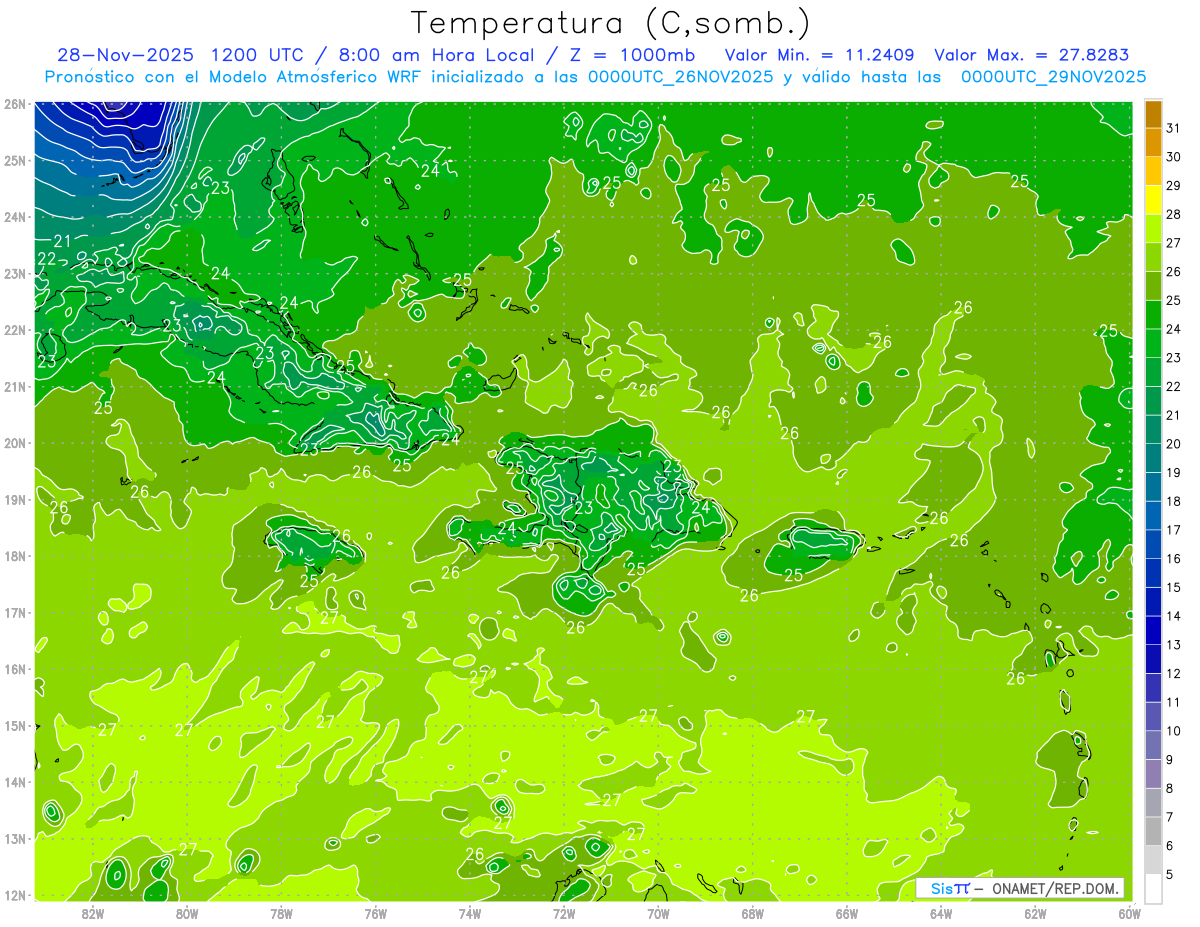Click the '82W' longitude axis label
The width and height of the screenshot is (1200, 927).
click(x=93, y=913)
